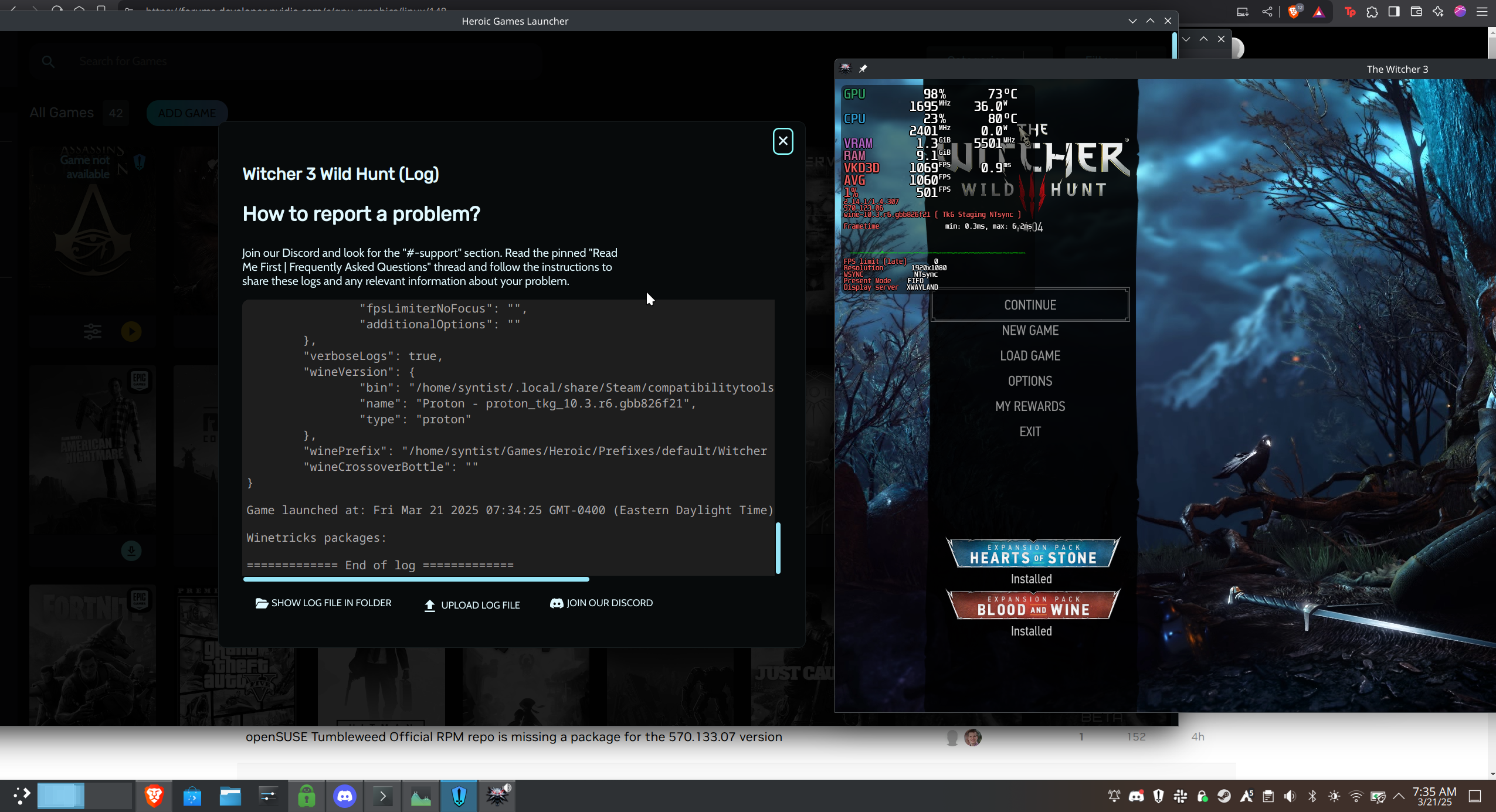Click Bluetooth icon in system tray

point(1312,796)
